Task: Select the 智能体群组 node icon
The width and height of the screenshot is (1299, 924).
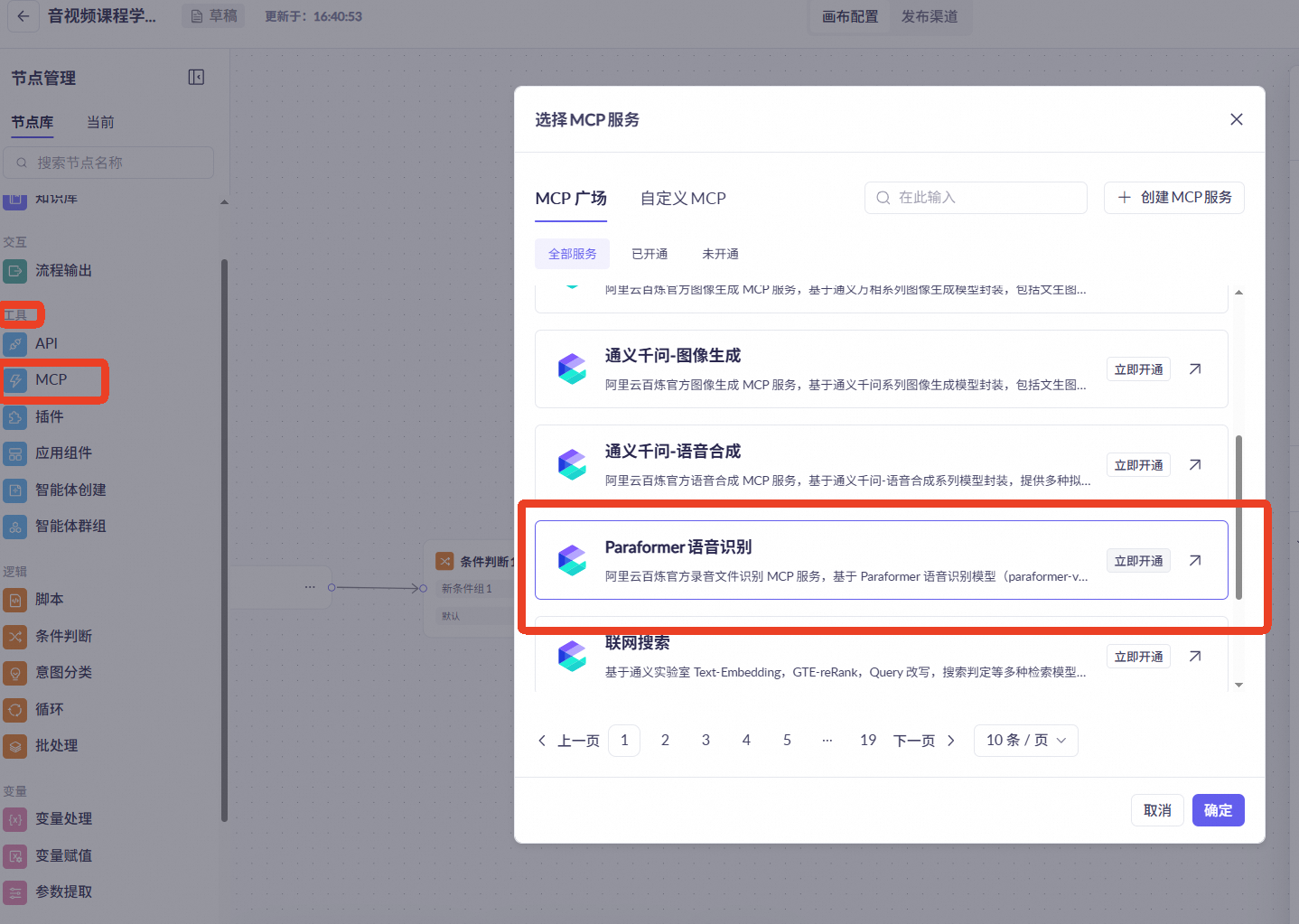Action: pyautogui.click(x=15, y=527)
